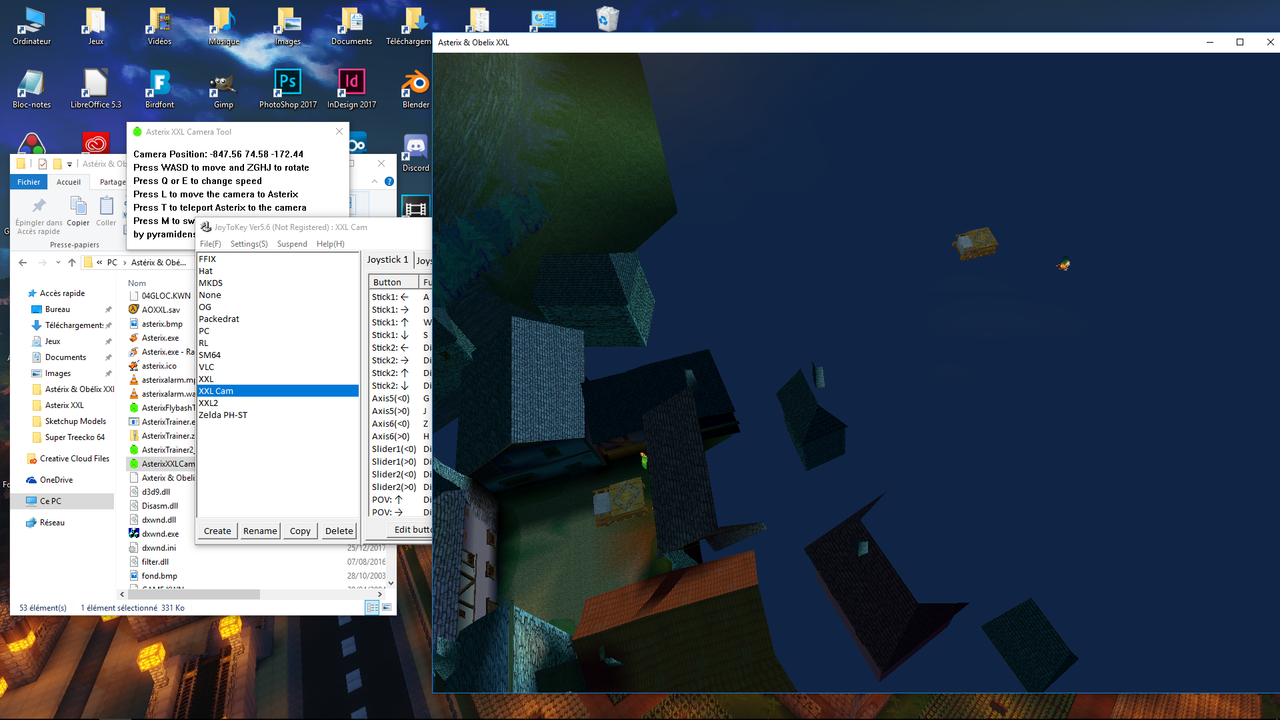Open the Vidéos desktop folder
The width and height of the screenshot is (1280, 720).
click(159, 26)
